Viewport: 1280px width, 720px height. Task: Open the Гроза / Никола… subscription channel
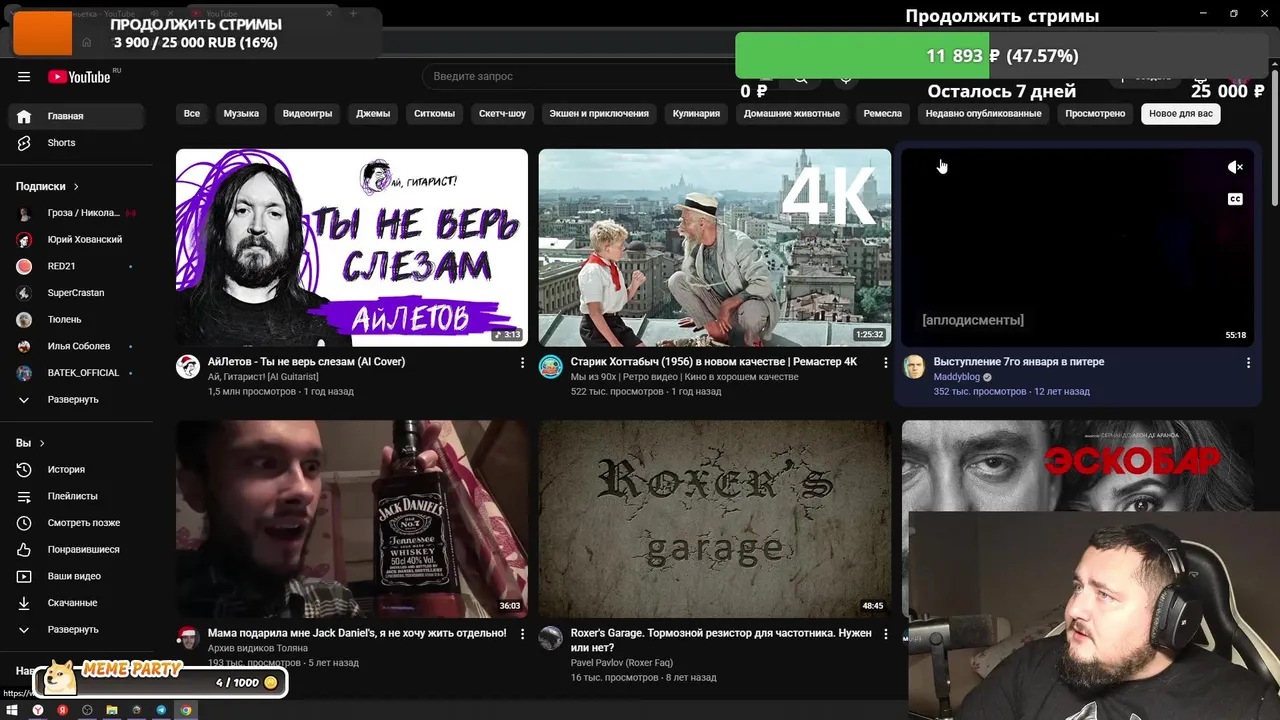tap(76, 213)
